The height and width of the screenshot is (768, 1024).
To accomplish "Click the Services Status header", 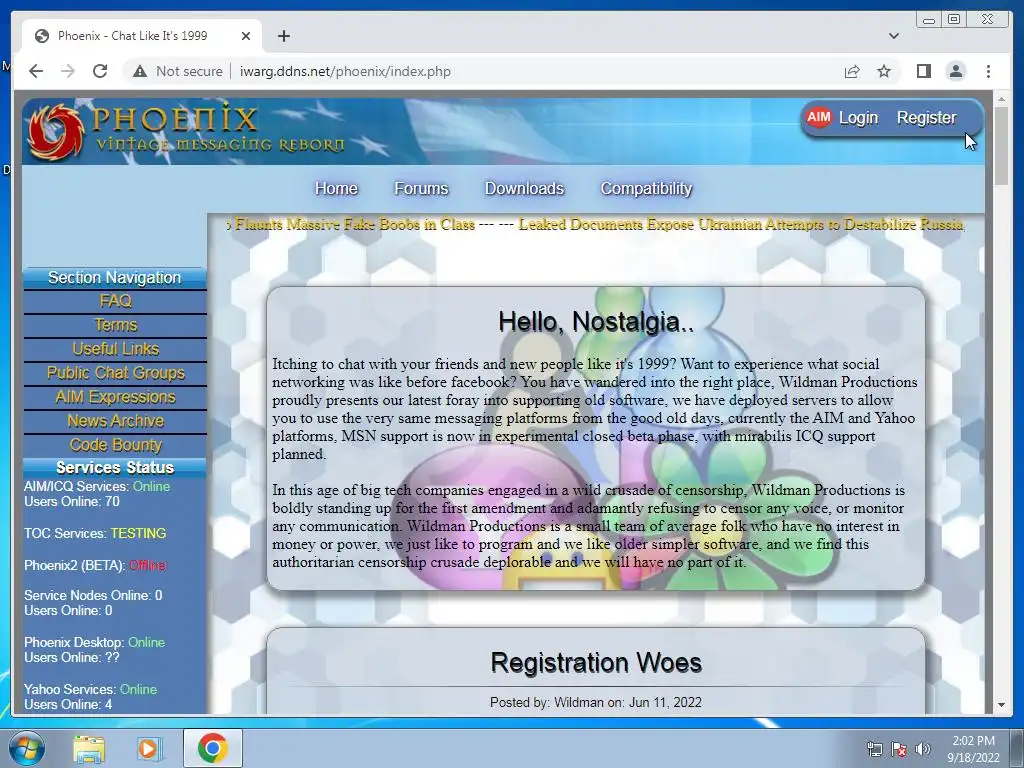I will point(115,468).
